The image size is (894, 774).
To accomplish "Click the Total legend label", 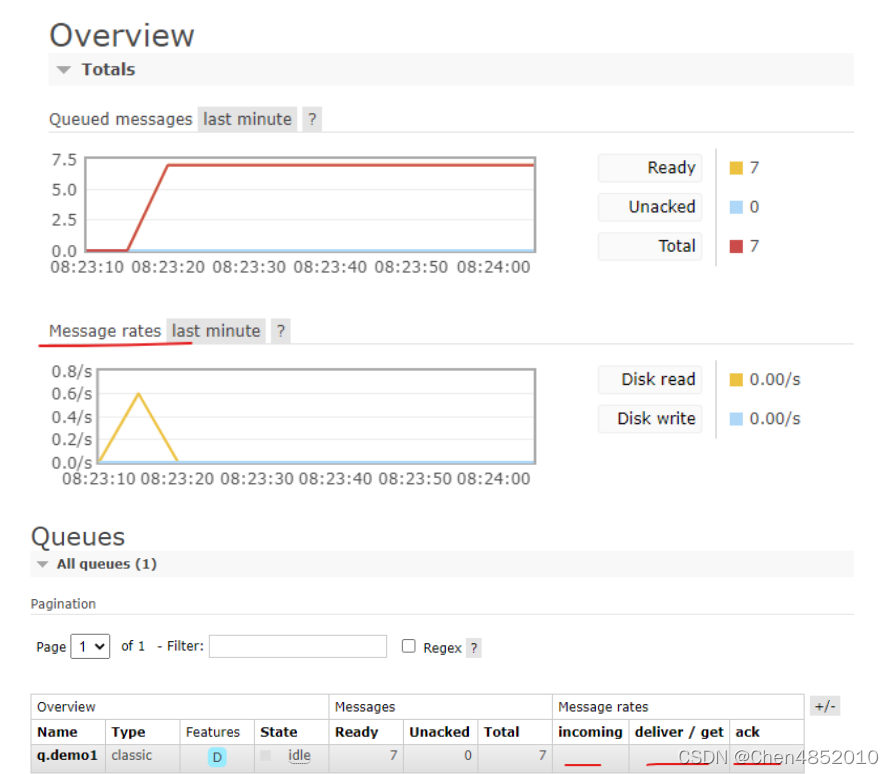I will pos(650,246).
